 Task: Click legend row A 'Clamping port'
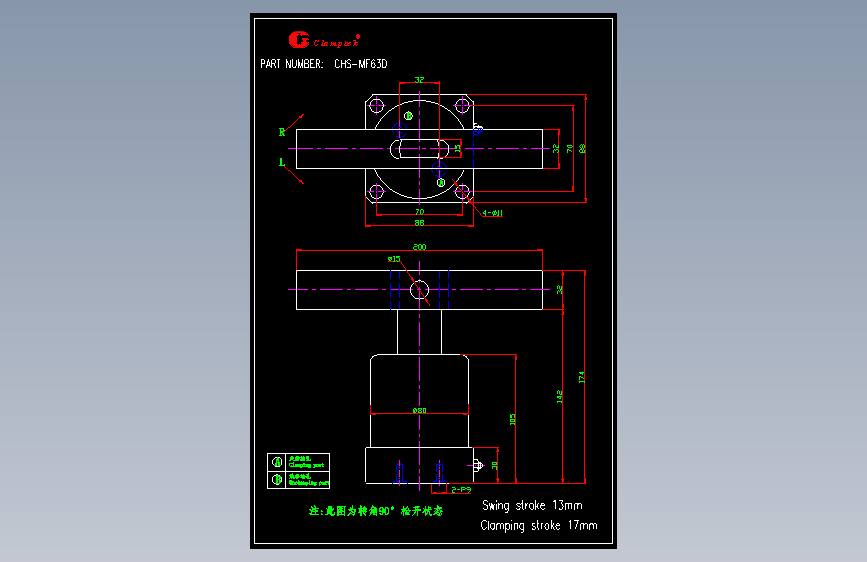tap(299, 462)
